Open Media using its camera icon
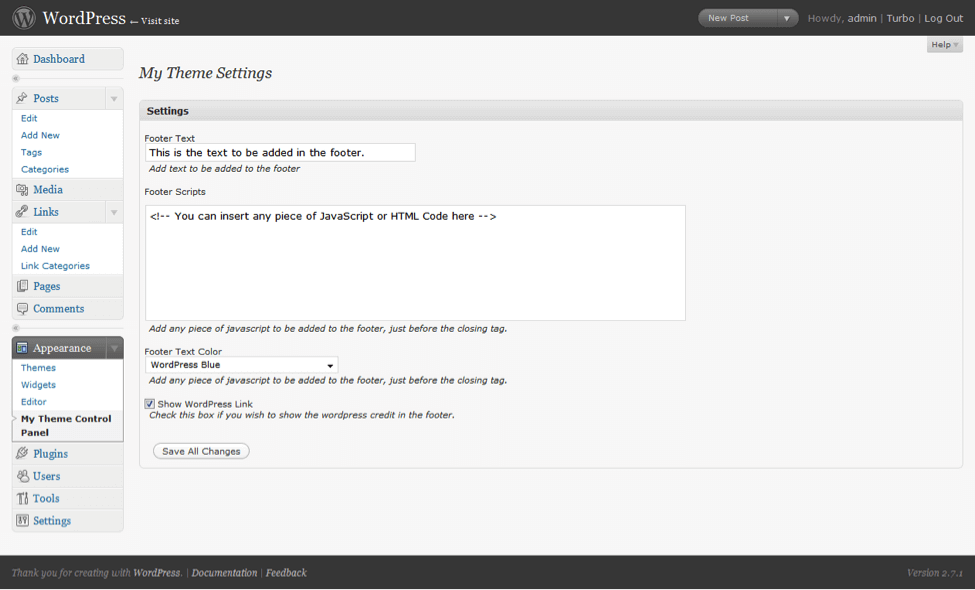 (22, 190)
